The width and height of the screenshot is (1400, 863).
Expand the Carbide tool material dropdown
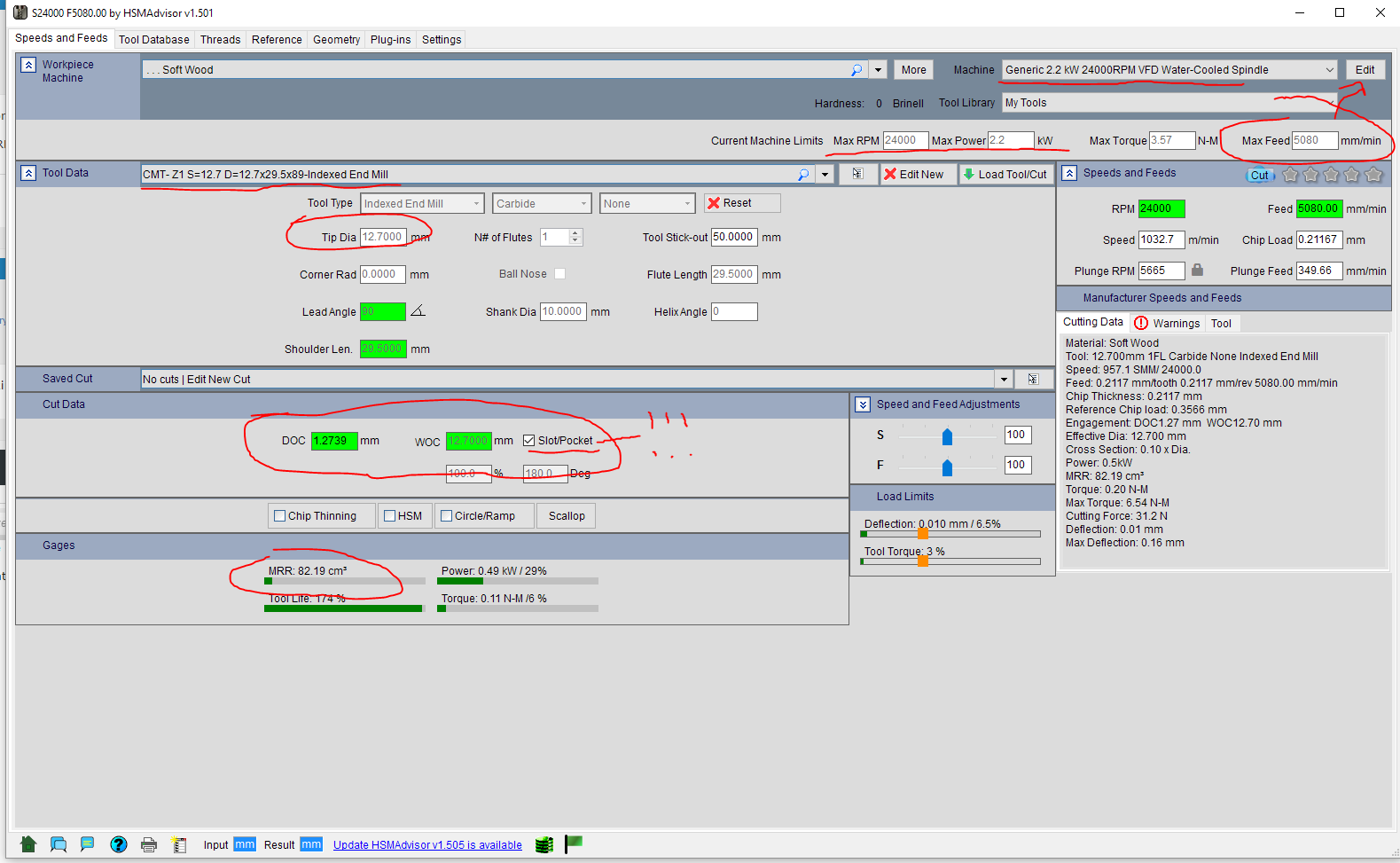click(583, 204)
